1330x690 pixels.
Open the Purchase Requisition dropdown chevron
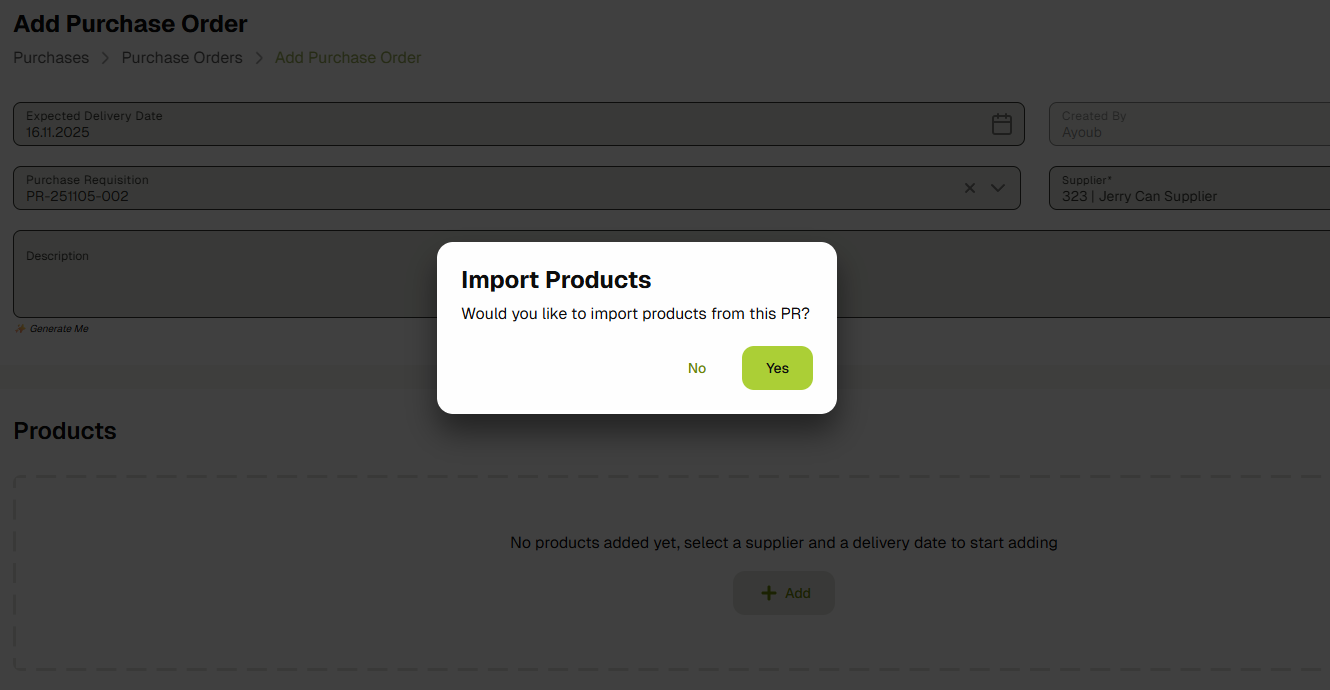click(997, 187)
